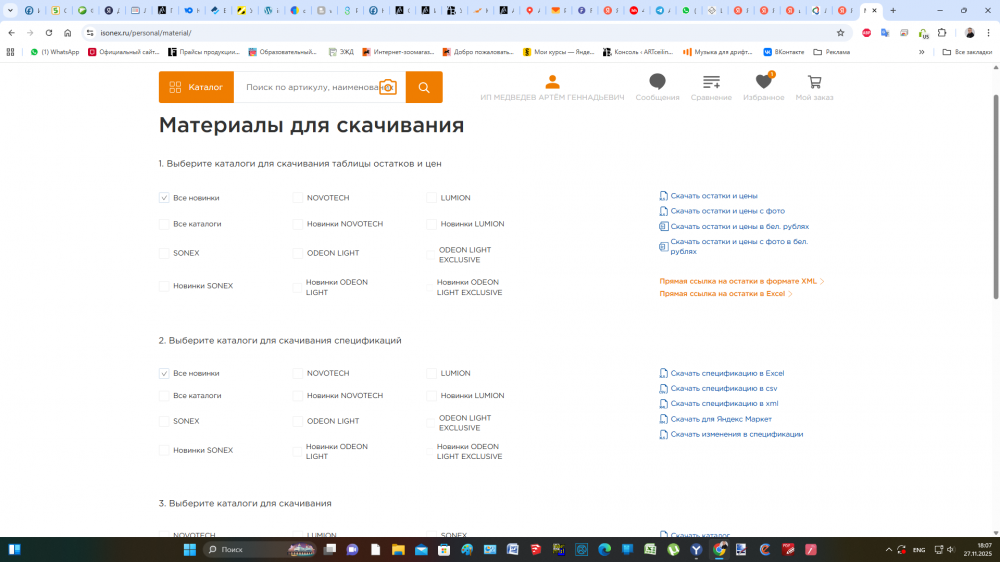Viewport: 1000px width, 562px height.
Task: Open Избранное heart icon
Action: (x=763, y=81)
